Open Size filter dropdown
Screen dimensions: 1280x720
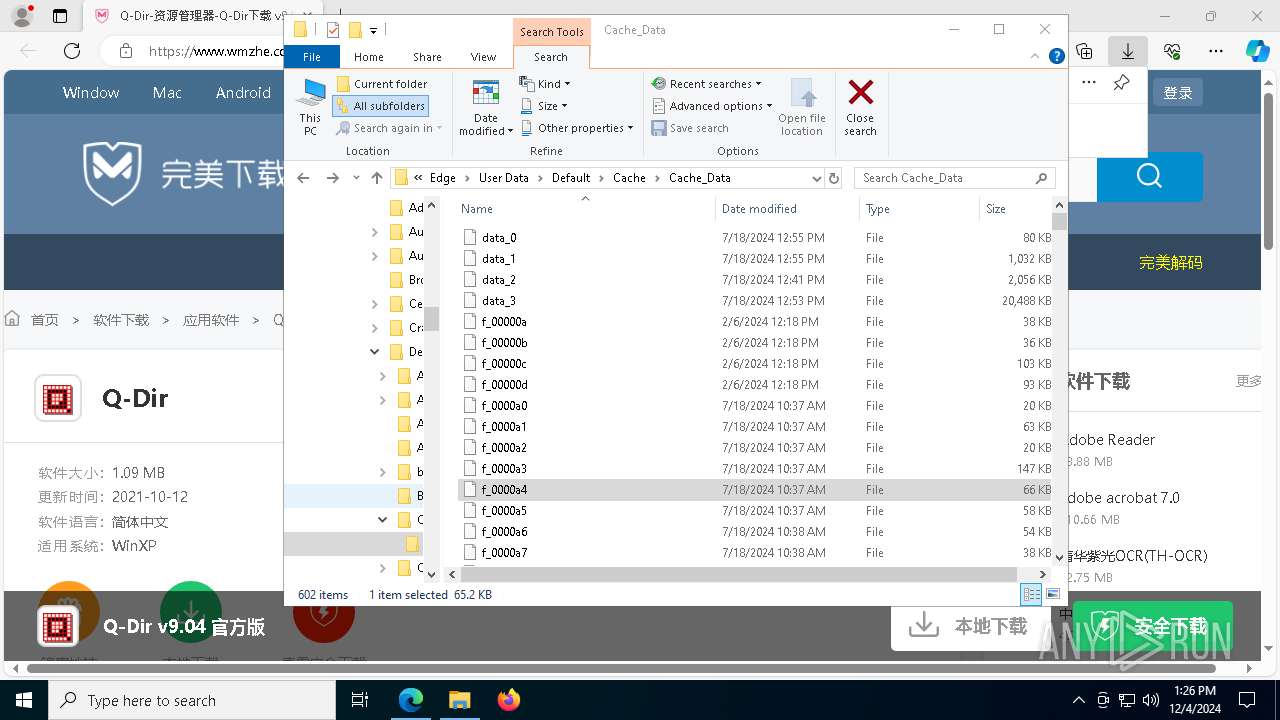544,106
